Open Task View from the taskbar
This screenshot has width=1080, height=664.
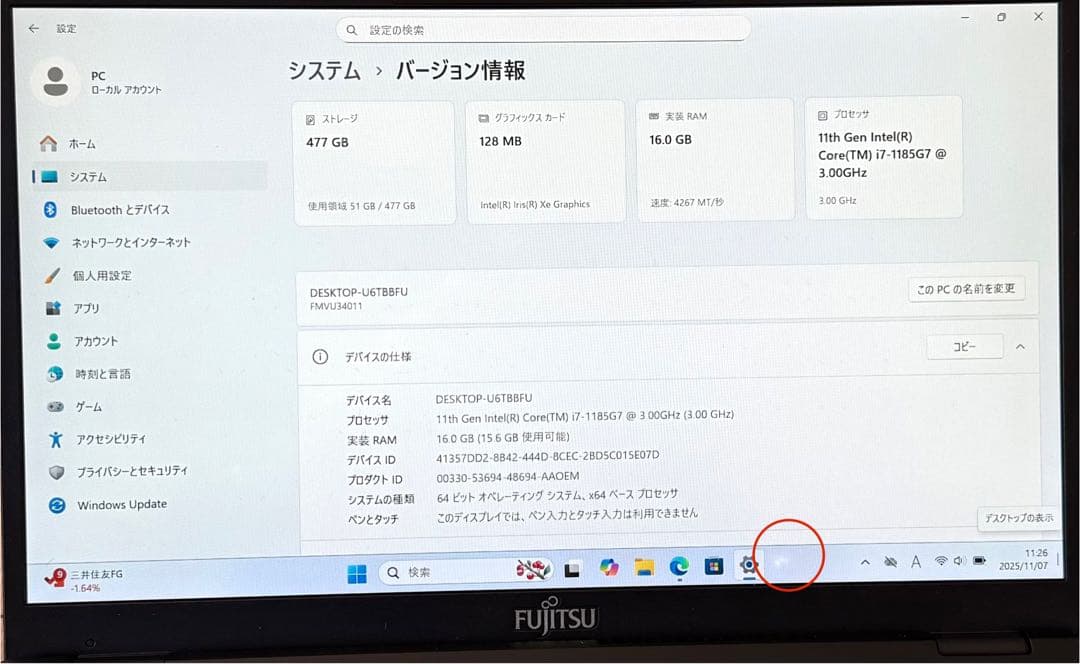[572, 566]
